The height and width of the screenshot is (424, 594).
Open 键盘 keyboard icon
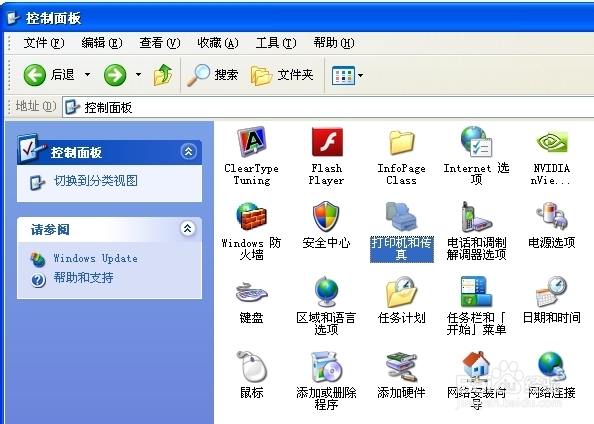tap(252, 292)
